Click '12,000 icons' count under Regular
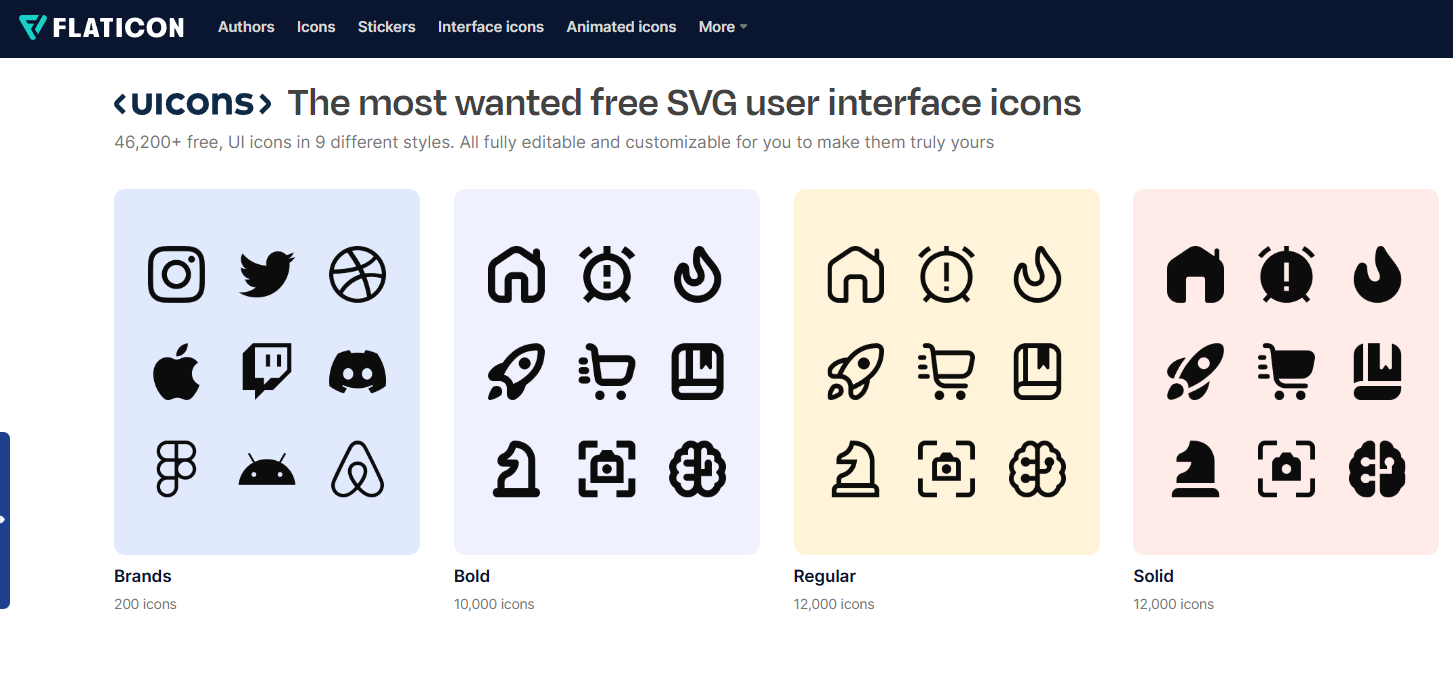 click(x=834, y=604)
